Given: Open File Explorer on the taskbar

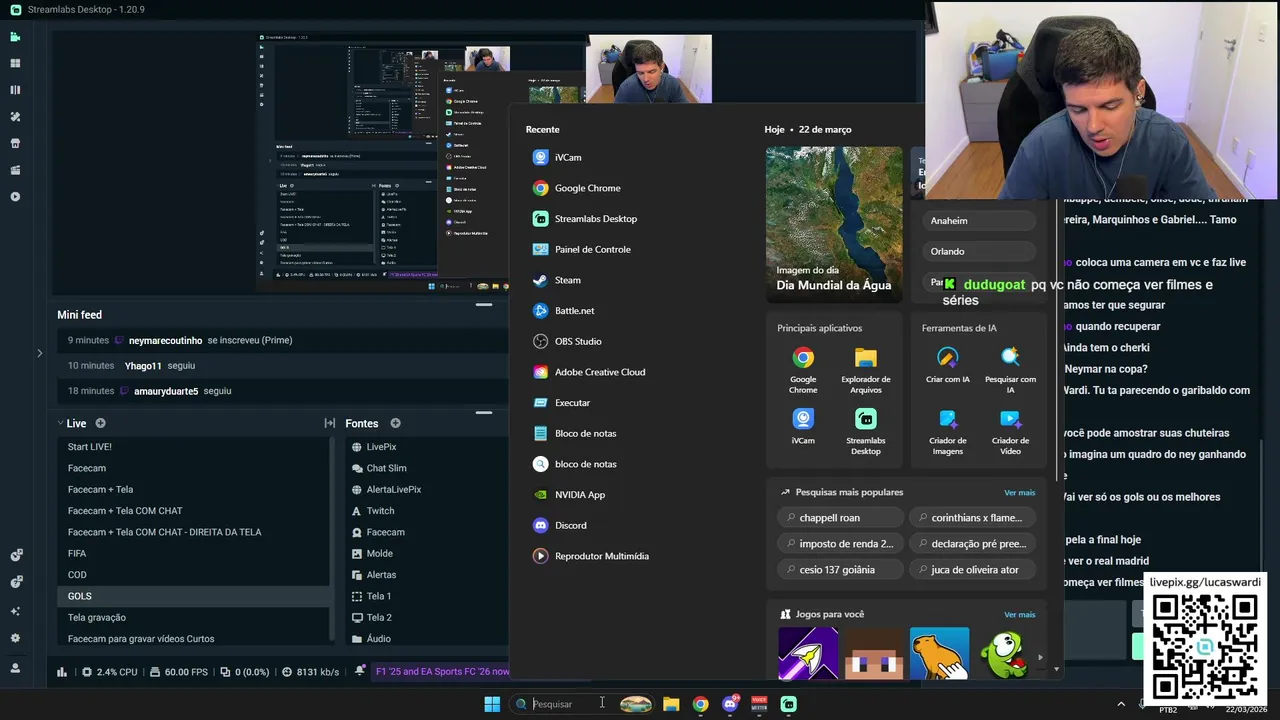Looking at the screenshot, I should (671, 704).
